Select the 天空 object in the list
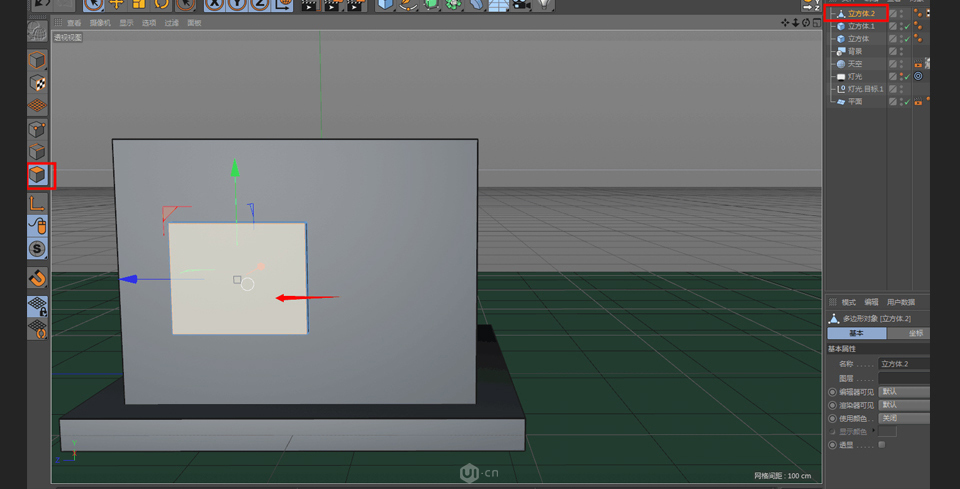Screen dimensions: 960x489 (854, 64)
